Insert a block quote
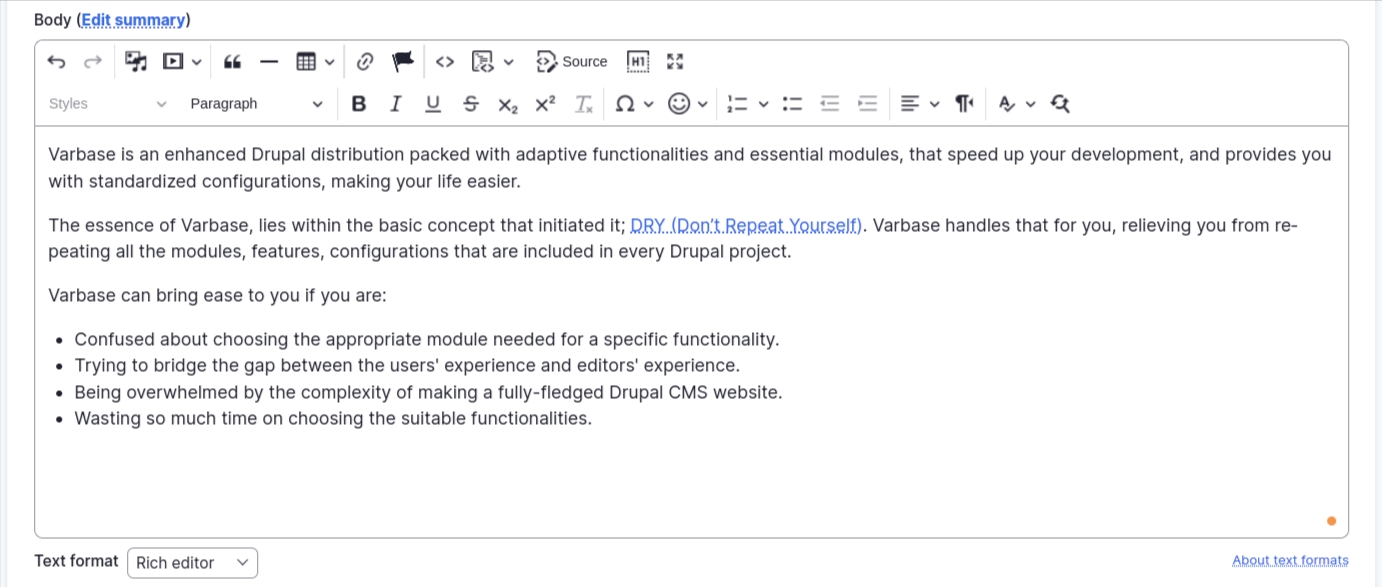Viewport: 1382px width, 587px height. coord(232,62)
